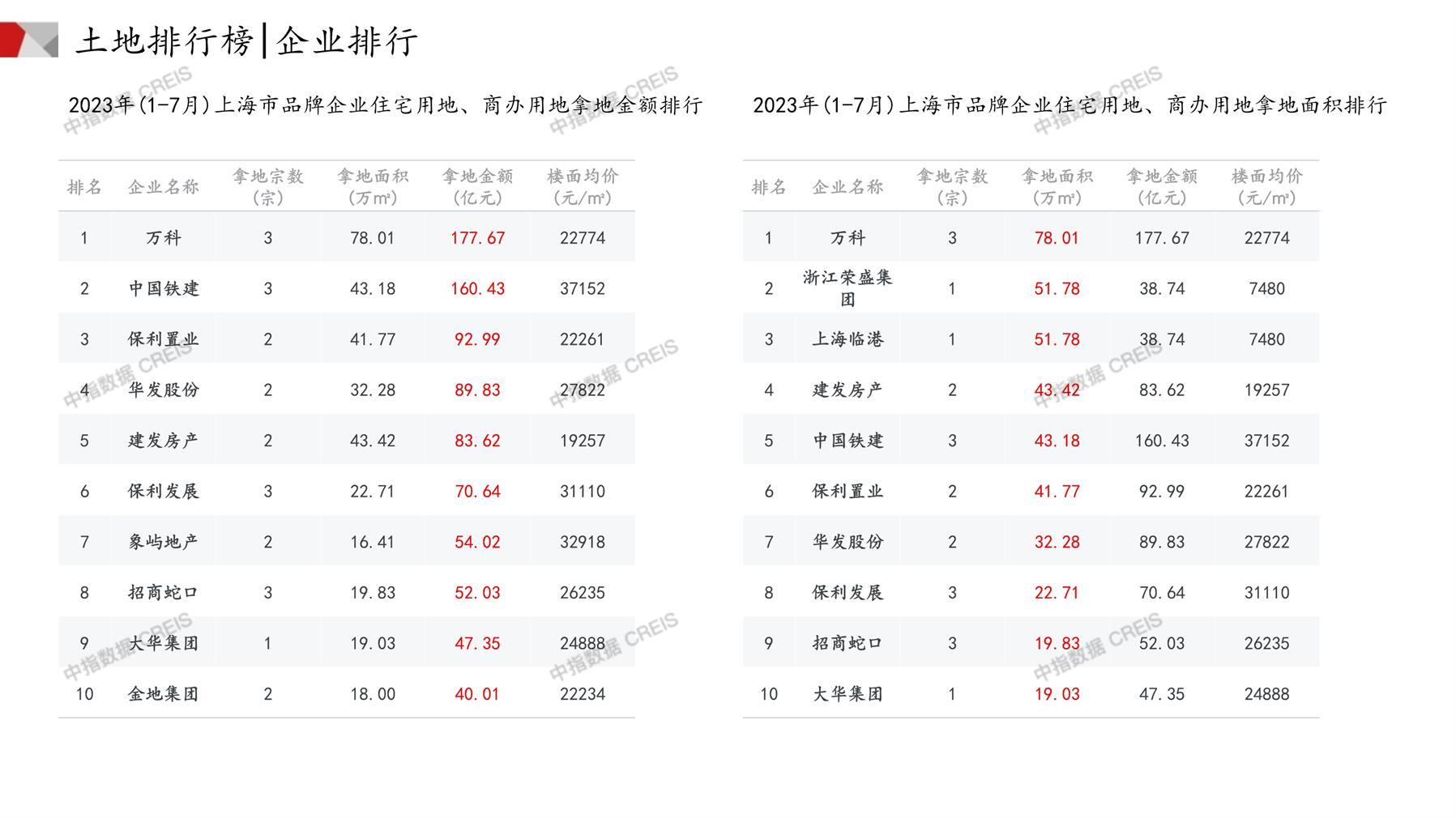Click the 32918 floor price for 象屿地产
This screenshot has width=1456, height=818.
[582, 542]
